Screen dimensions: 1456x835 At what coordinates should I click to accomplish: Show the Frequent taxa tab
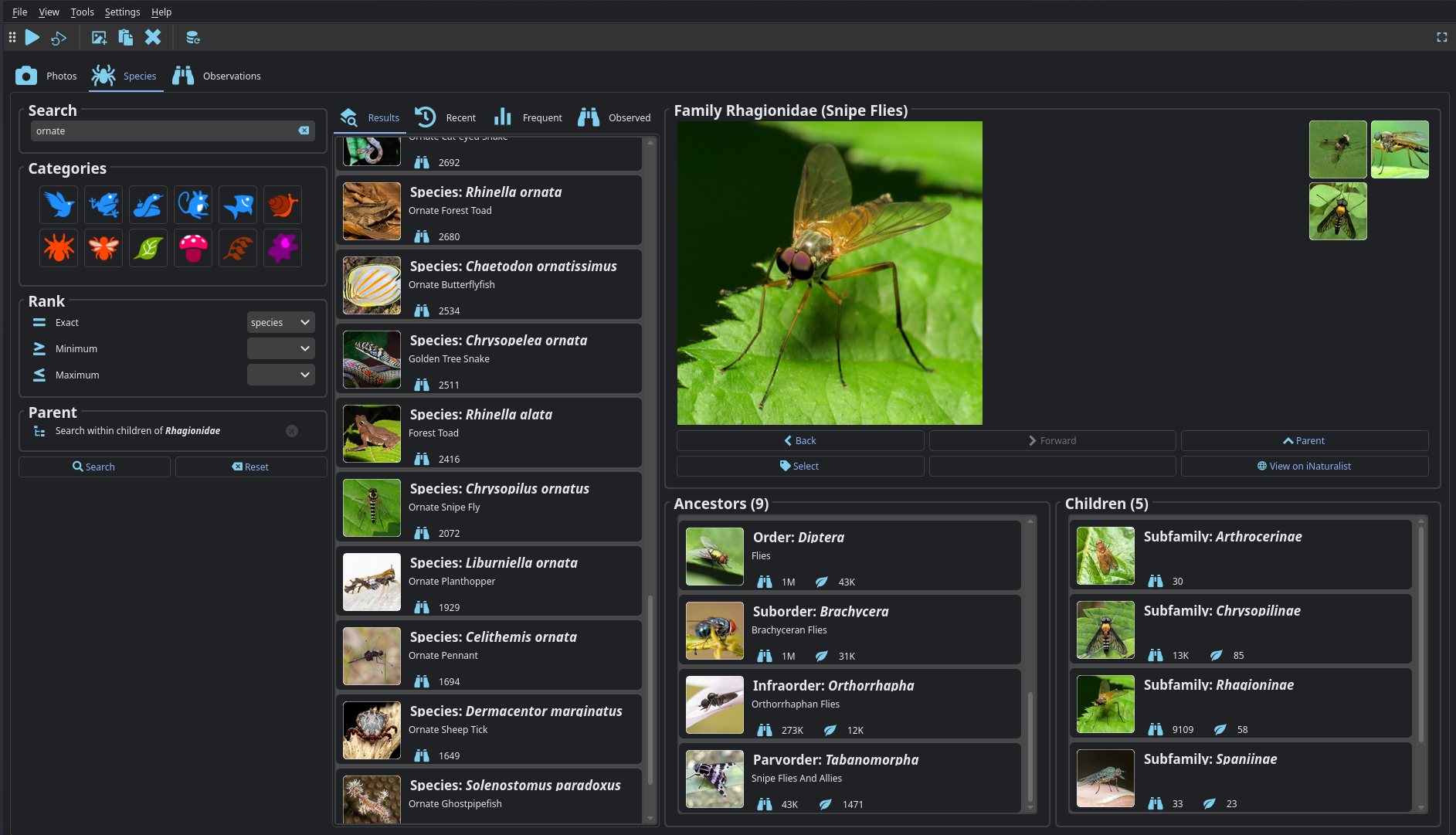[x=528, y=117]
